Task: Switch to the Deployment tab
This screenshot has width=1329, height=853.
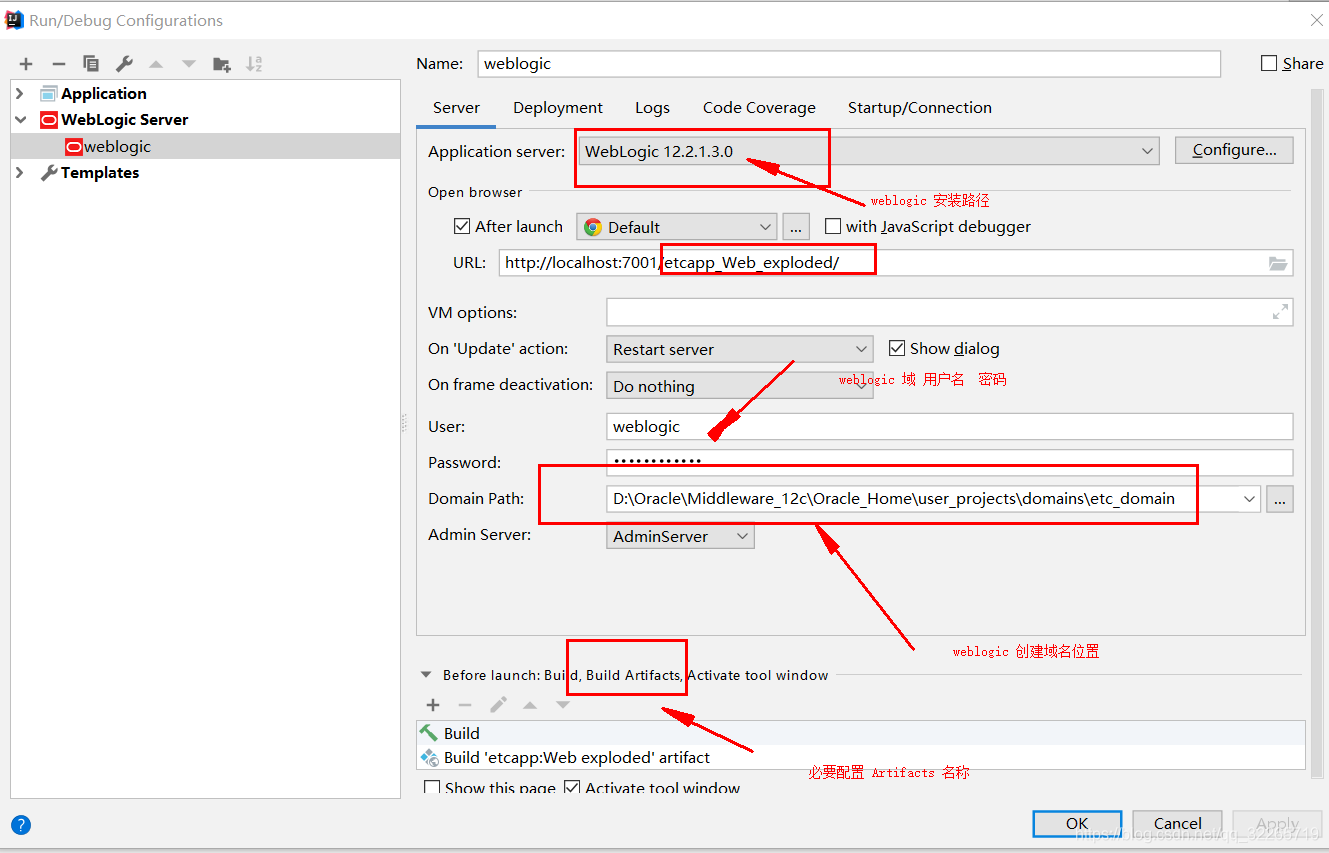Action: point(558,108)
